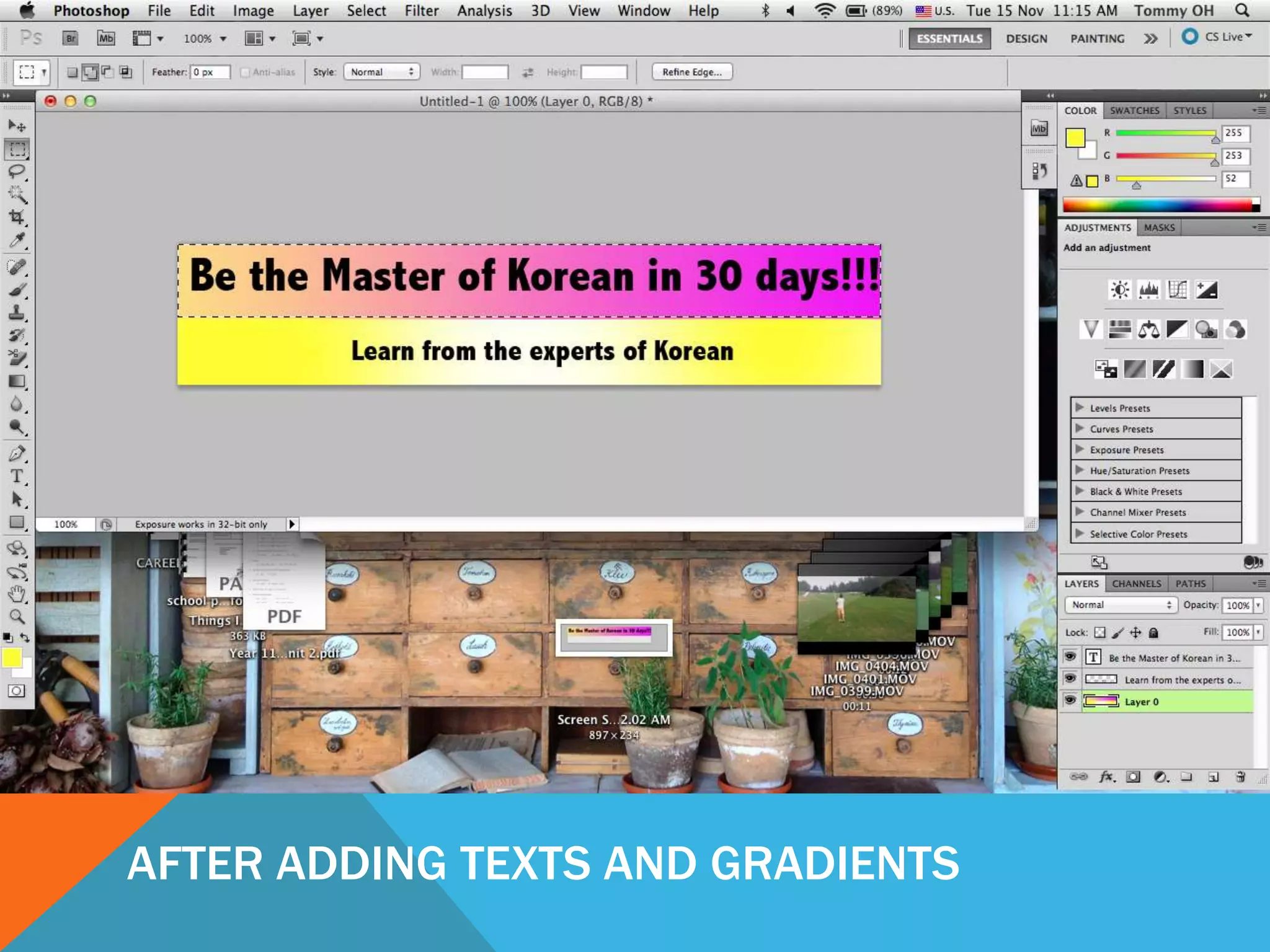
Task: Open the Filter menu
Action: pyautogui.click(x=421, y=11)
